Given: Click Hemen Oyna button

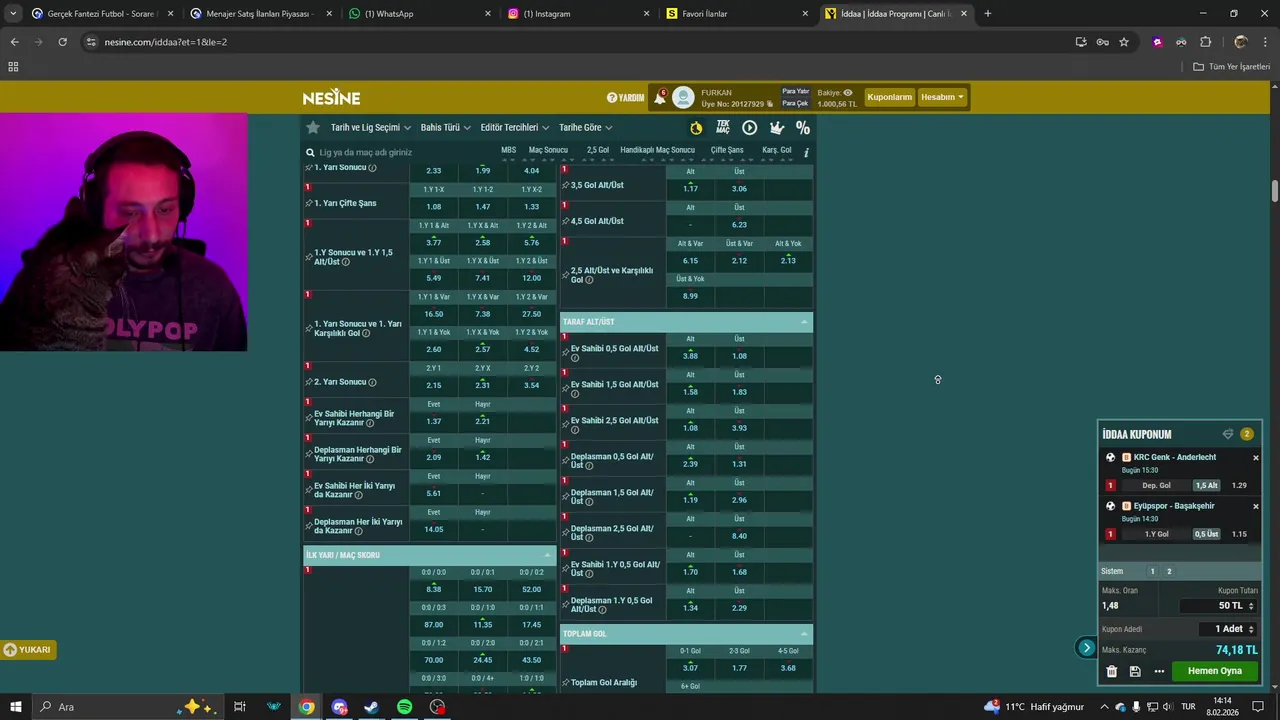Looking at the screenshot, I should [x=1214, y=671].
